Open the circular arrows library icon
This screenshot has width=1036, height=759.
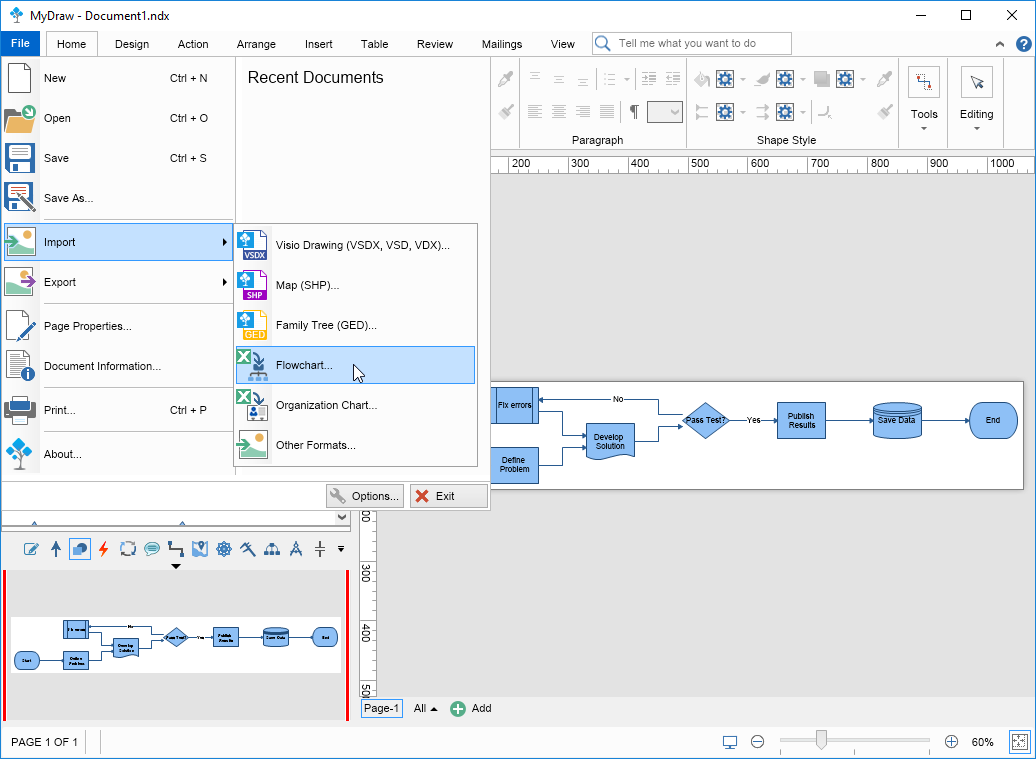[128, 549]
